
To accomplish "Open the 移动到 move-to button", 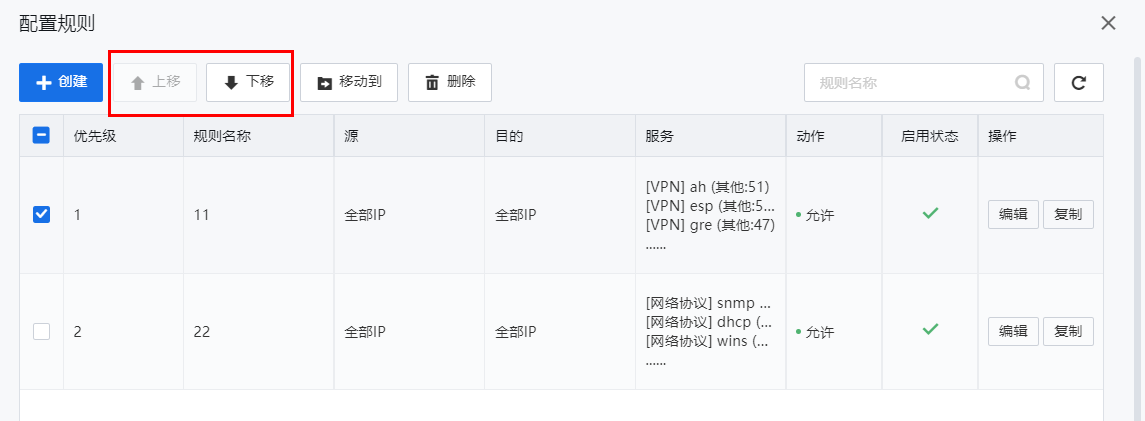I will coord(349,82).
